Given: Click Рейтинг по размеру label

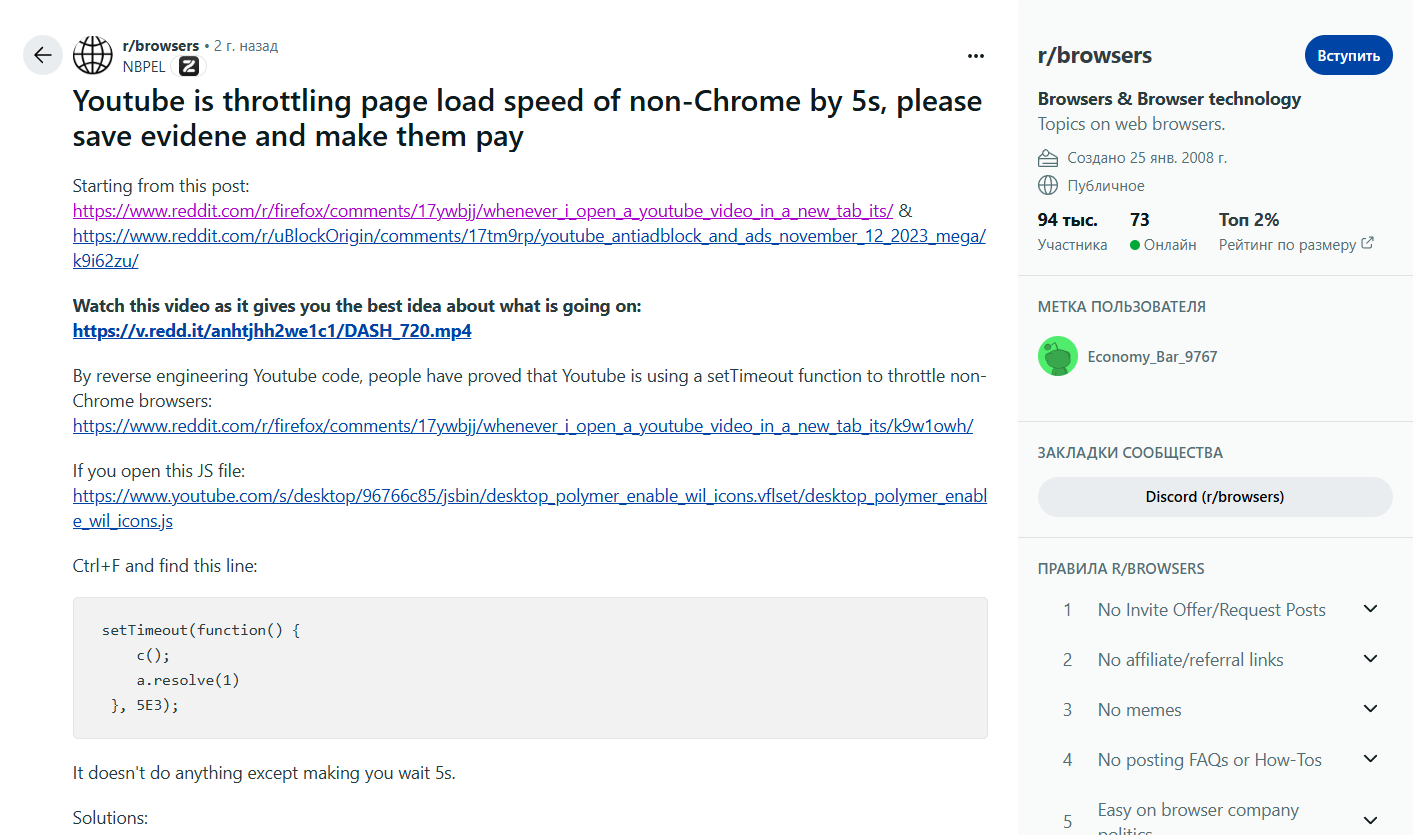Looking at the screenshot, I should click(x=1288, y=244).
